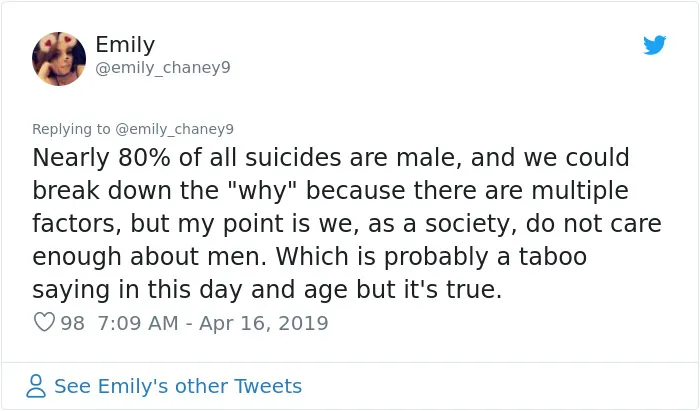
Task: Click the tweet line starting 'factors, but my point'
Action: point(347,224)
